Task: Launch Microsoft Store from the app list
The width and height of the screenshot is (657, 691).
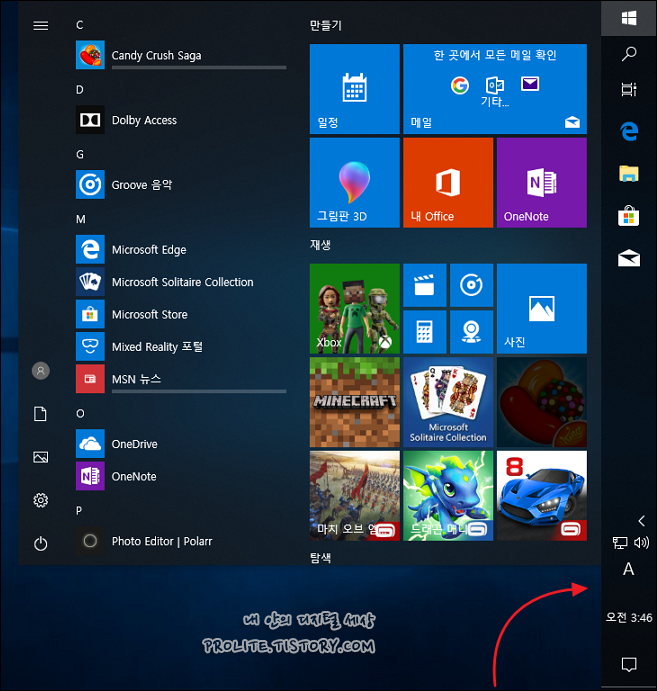Action: coord(181,314)
